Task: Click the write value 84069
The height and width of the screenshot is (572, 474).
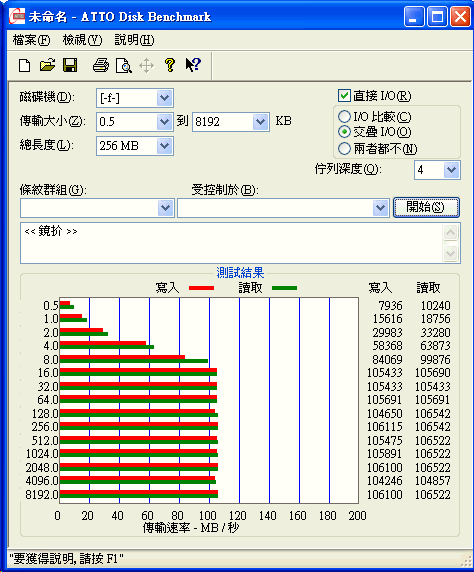Action: [x=388, y=359]
